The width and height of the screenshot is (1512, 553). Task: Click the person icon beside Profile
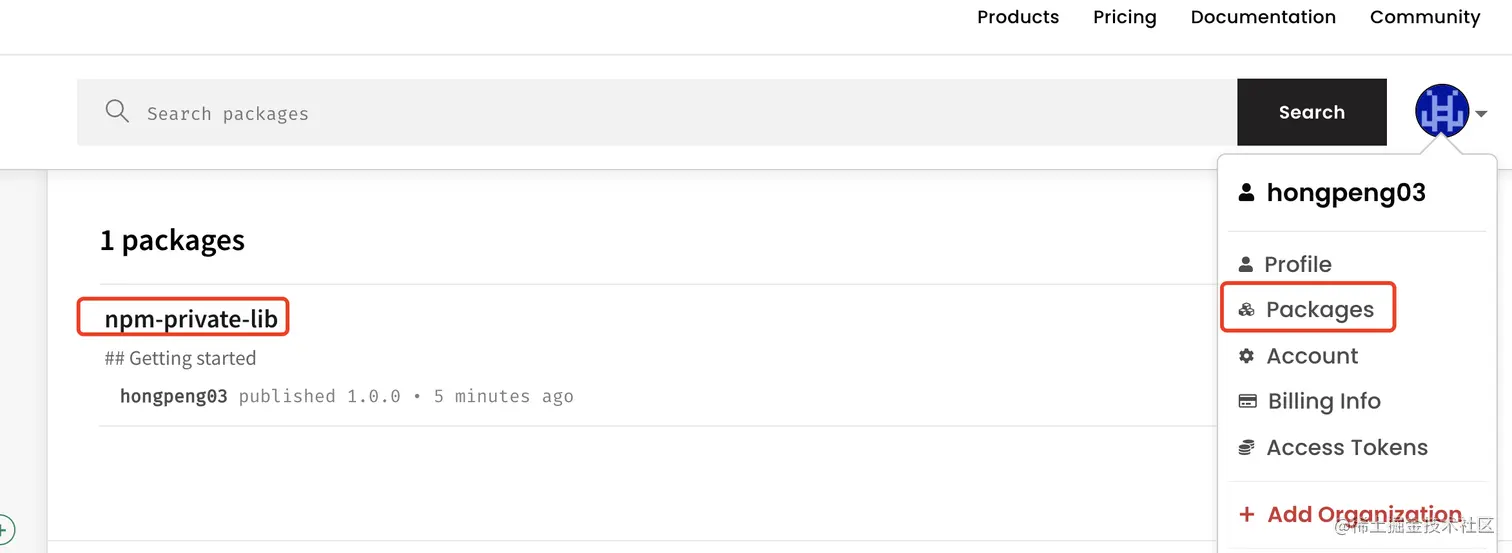pyautogui.click(x=1245, y=265)
